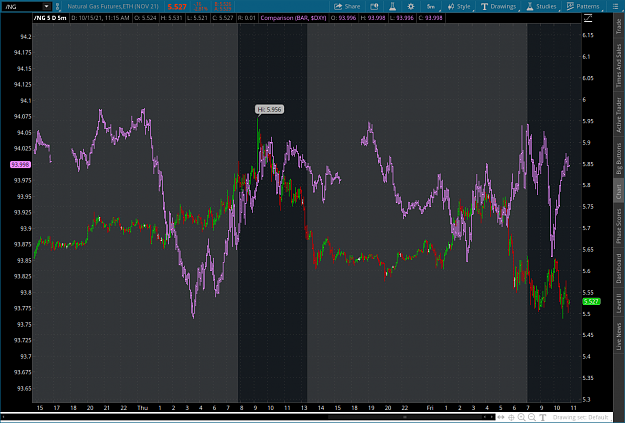Open the 5m timeframe dropdown
Screen dimensions: 625x423
point(431,6)
